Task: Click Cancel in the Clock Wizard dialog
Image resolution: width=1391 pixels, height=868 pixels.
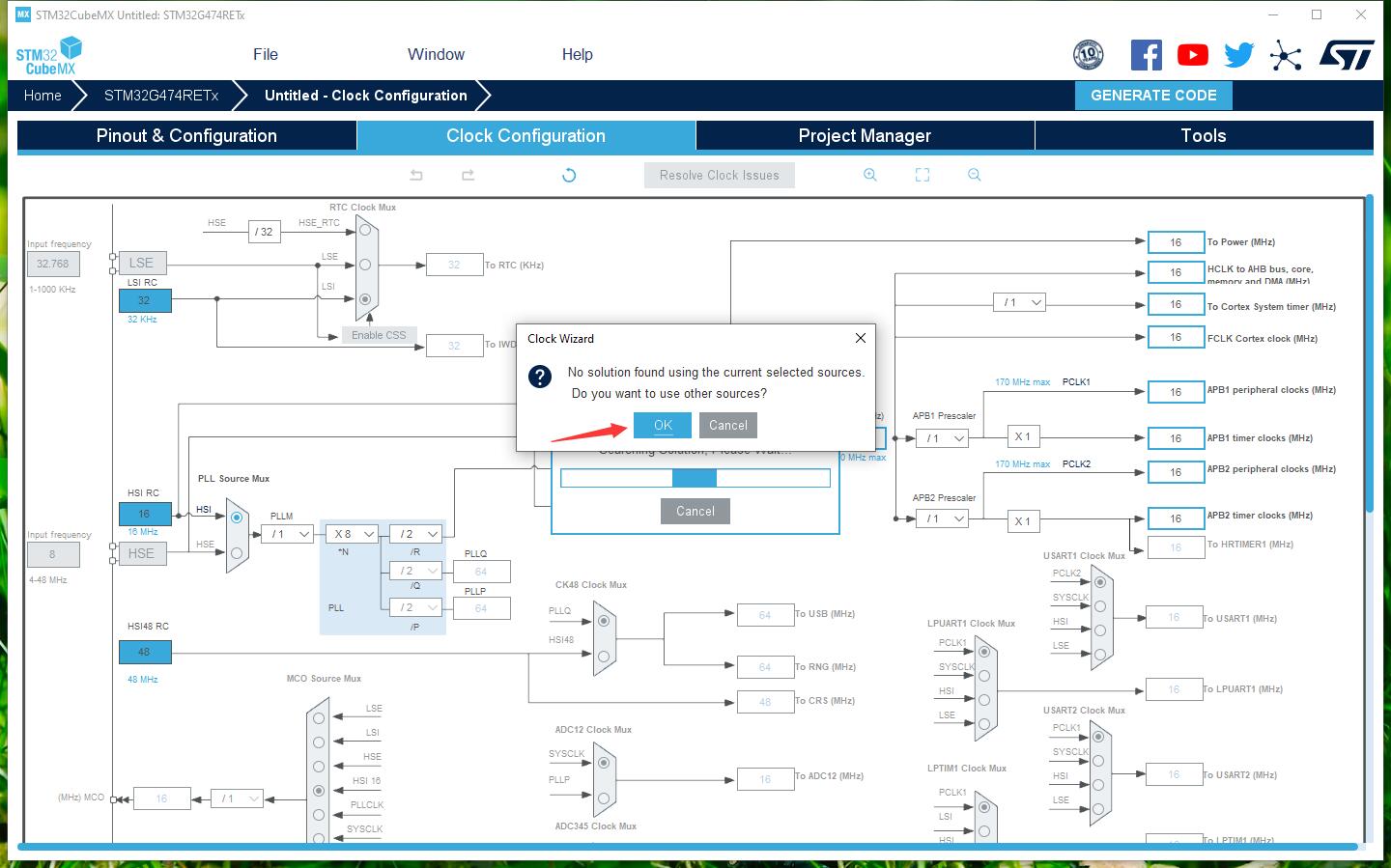Action: 728,426
